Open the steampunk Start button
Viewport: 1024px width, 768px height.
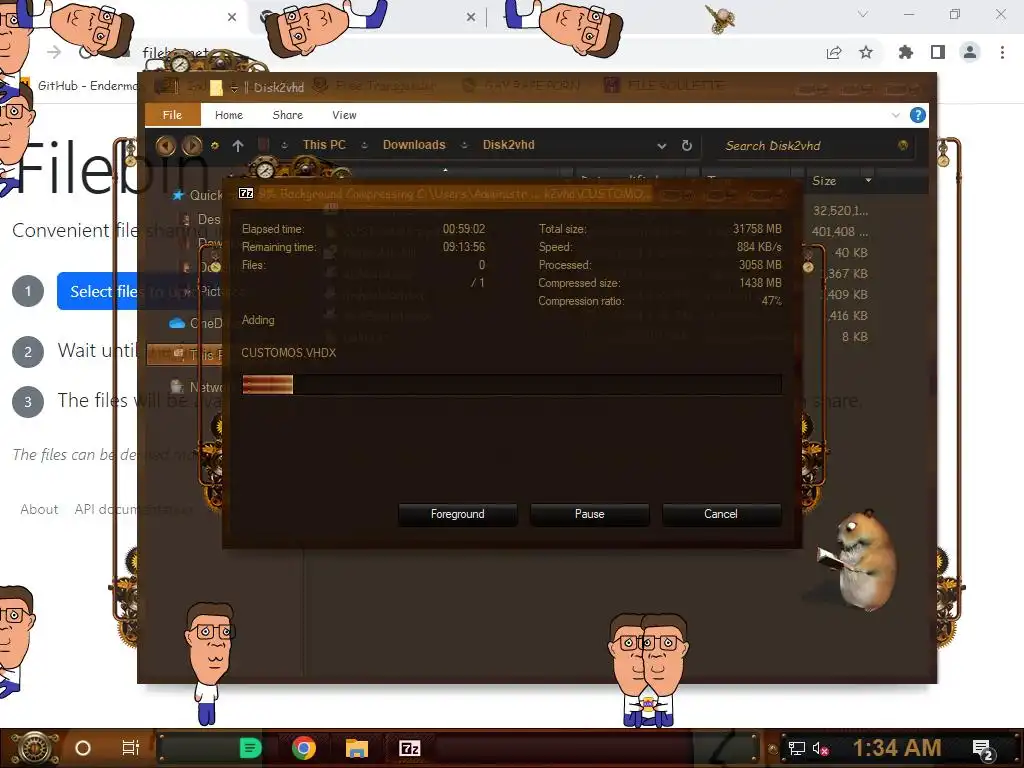(x=34, y=748)
